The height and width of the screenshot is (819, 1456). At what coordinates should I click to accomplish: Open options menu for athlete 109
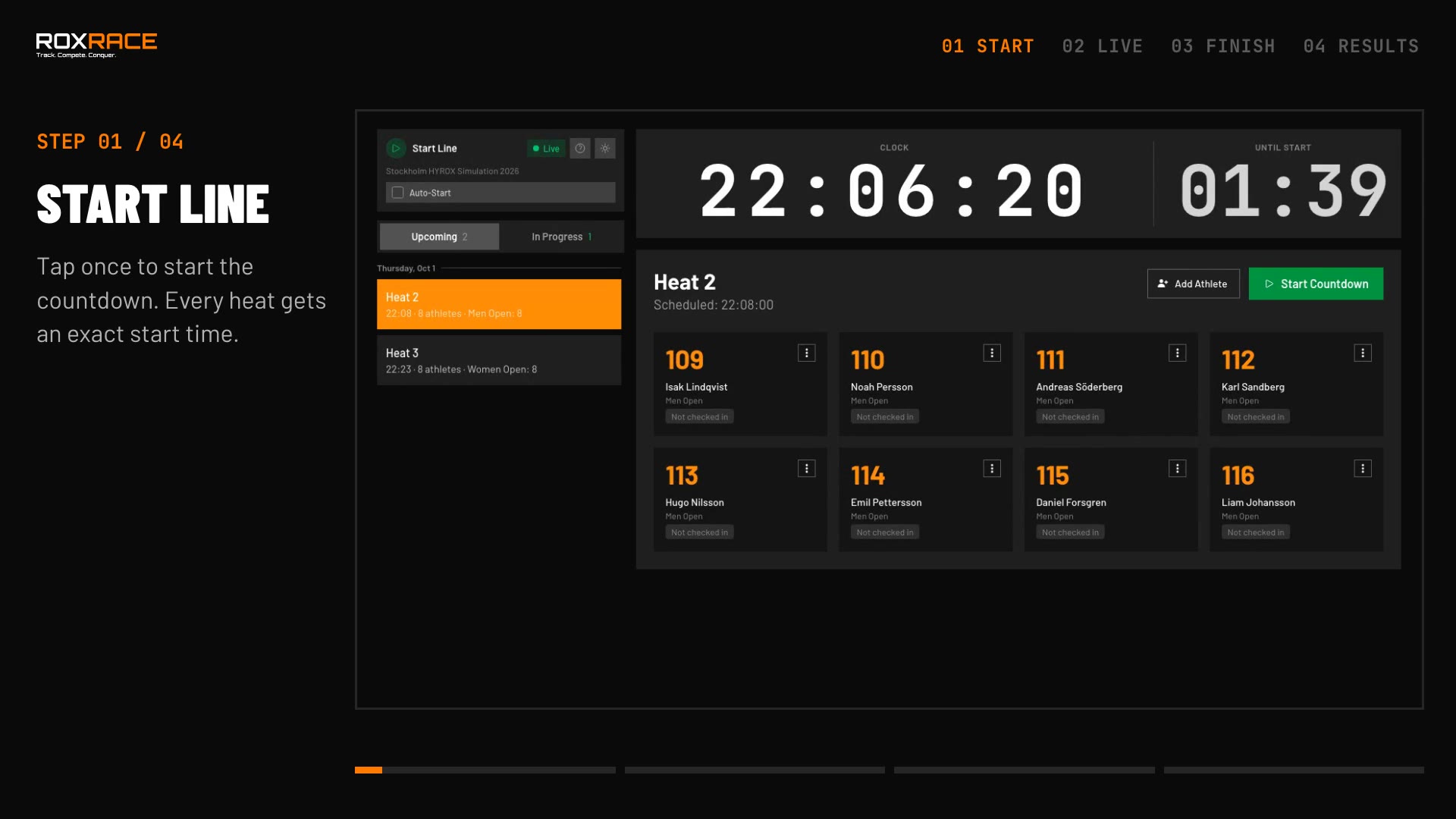[x=806, y=353]
